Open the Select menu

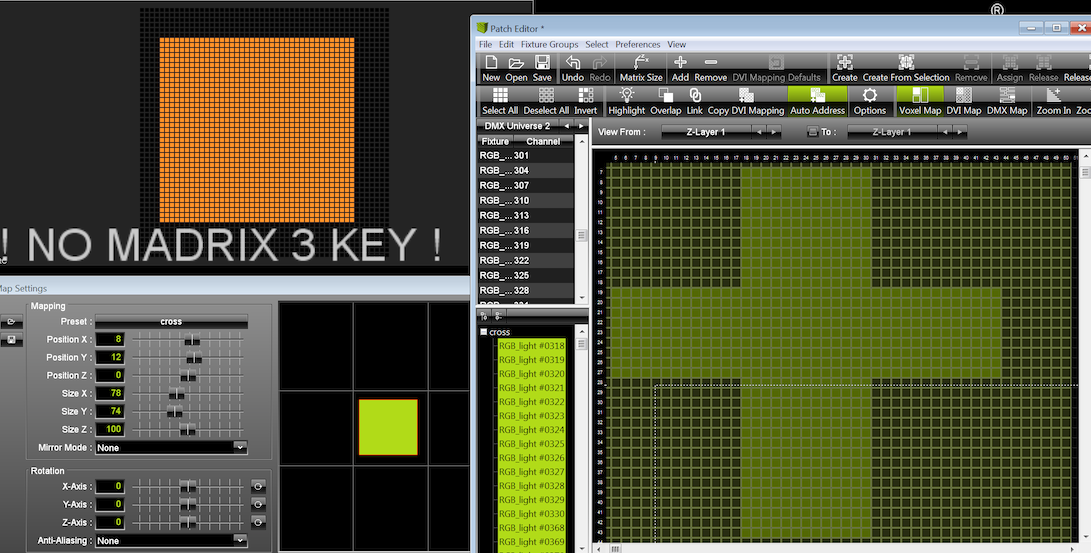[x=596, y=44]
